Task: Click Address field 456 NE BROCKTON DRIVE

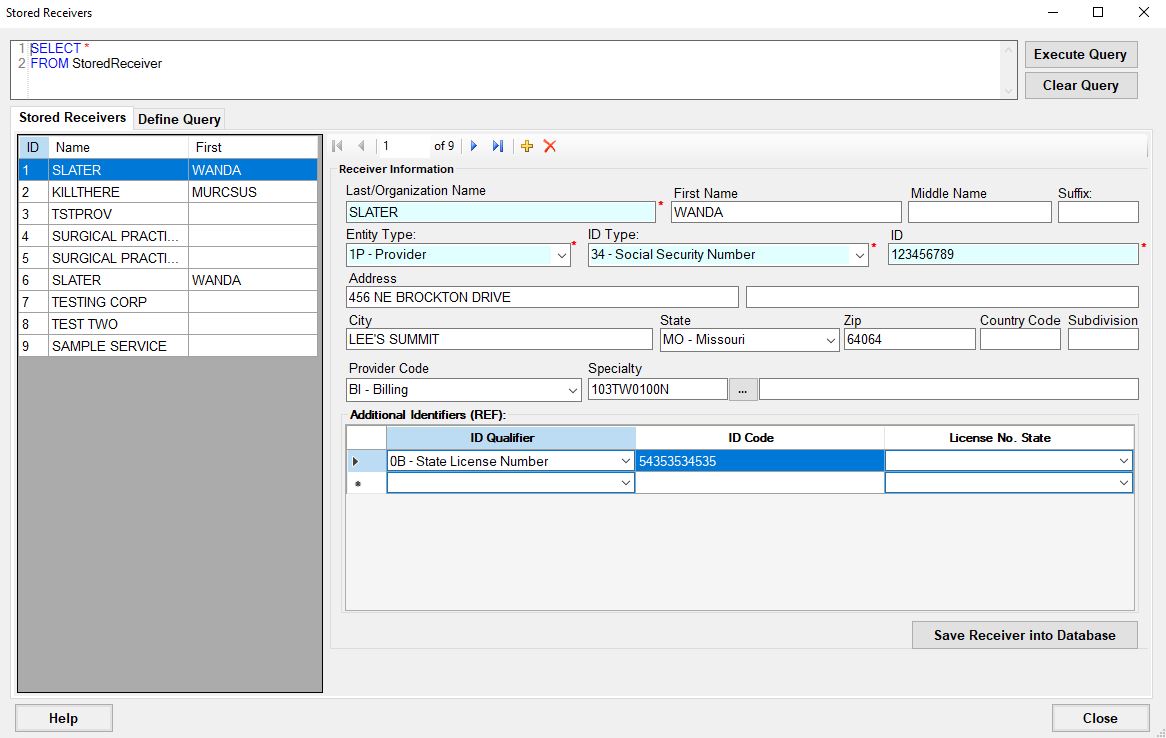Action: point(542,297)
